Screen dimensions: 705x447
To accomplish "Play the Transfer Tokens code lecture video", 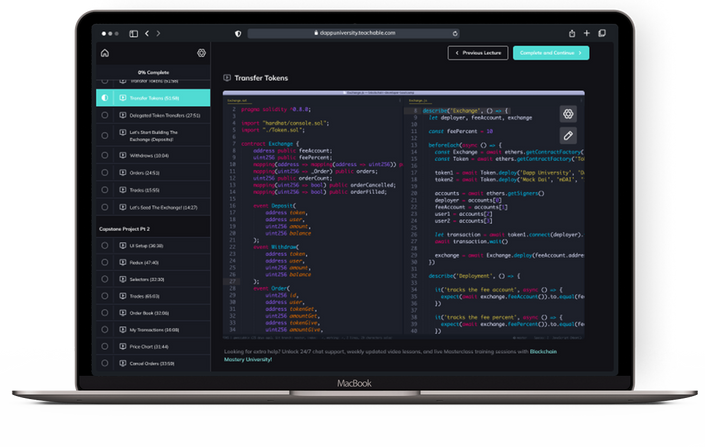I will (x=404, y=215).
